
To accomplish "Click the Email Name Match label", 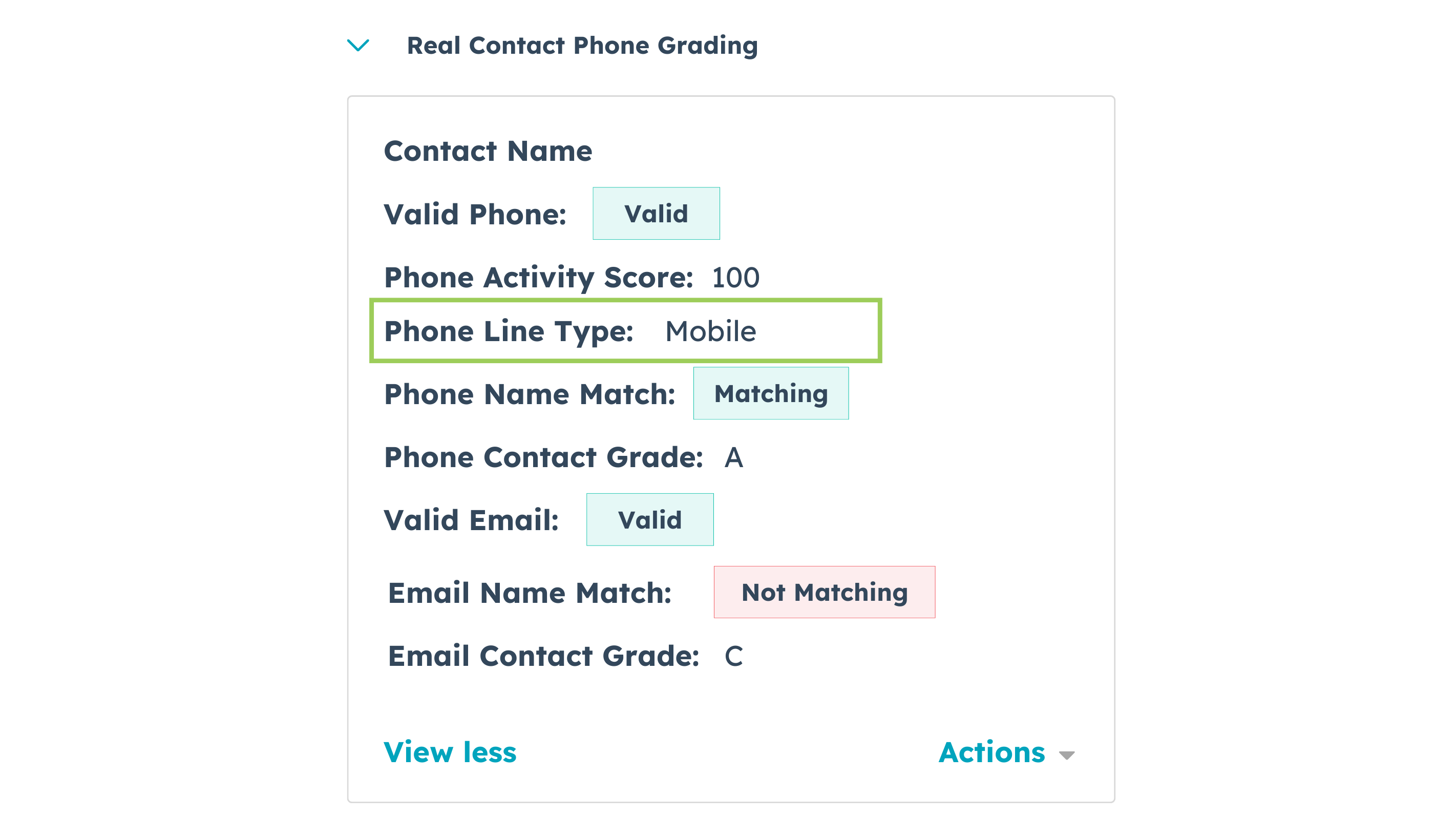I will 529,592.
